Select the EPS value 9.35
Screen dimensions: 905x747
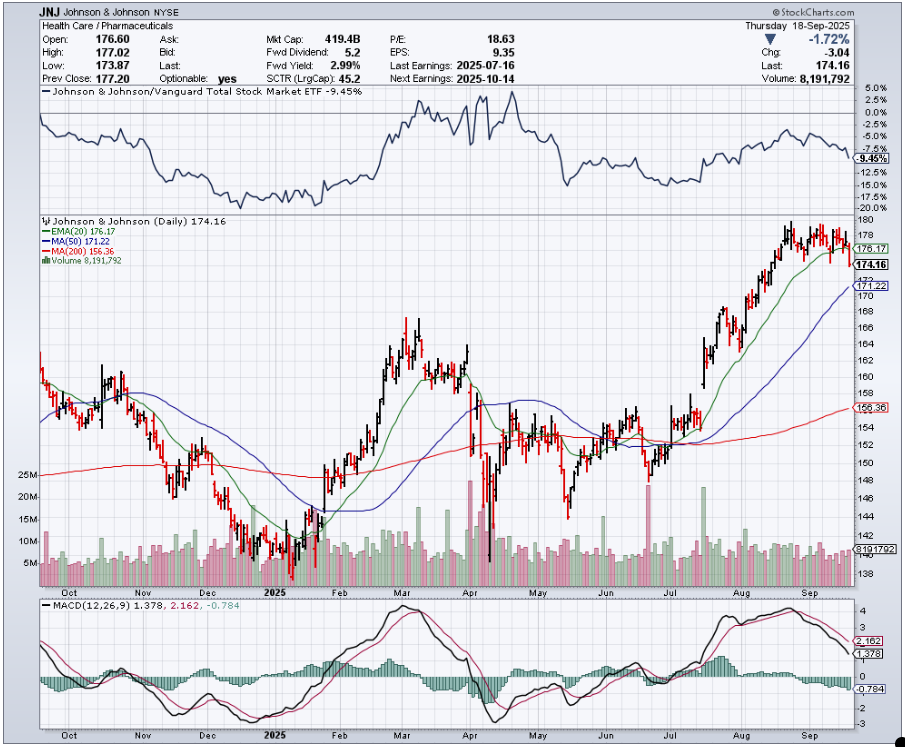(503, 53)
